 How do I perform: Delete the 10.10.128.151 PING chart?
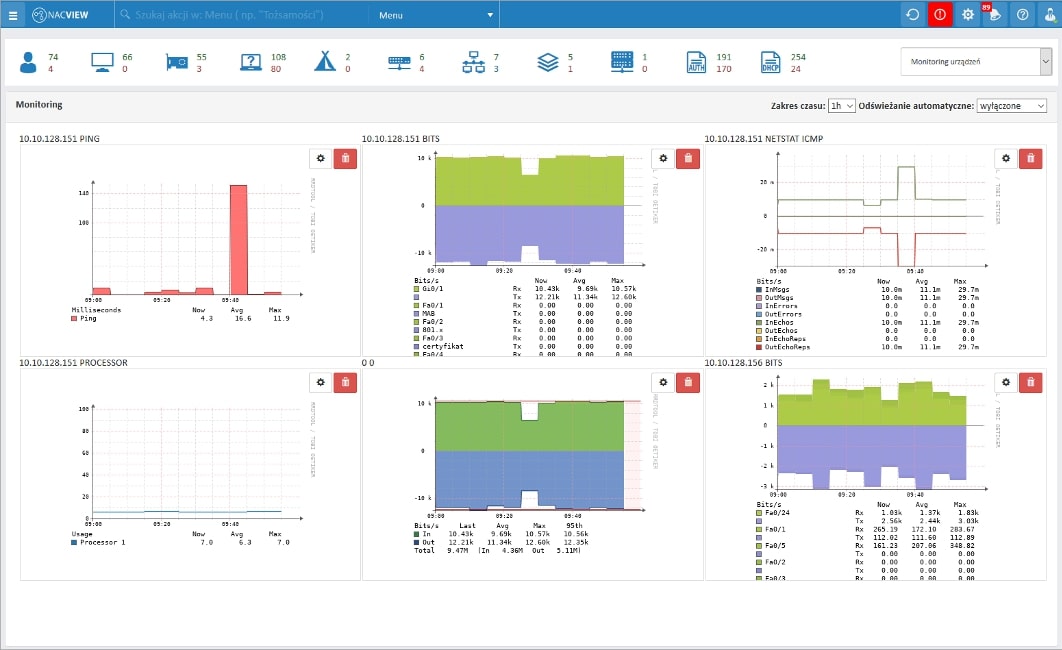344,158
